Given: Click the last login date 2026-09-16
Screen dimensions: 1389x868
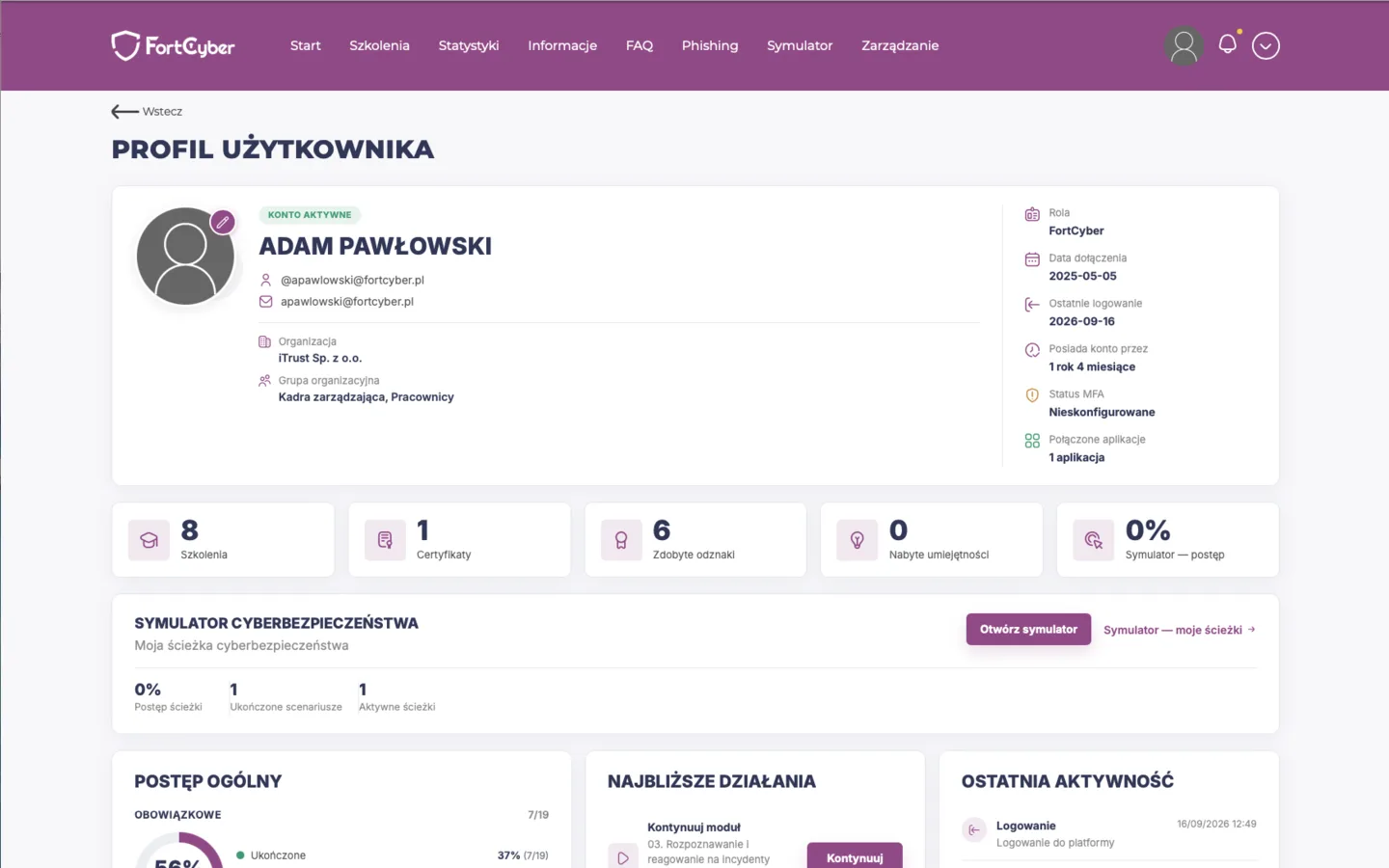Looking at the screenshot, I should pos(1081,321).
